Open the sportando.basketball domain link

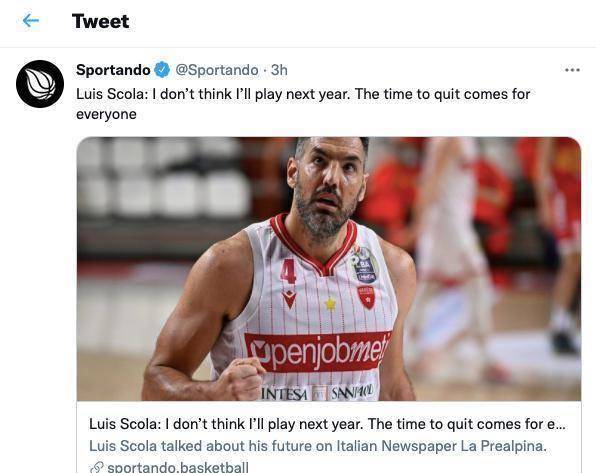178,467
